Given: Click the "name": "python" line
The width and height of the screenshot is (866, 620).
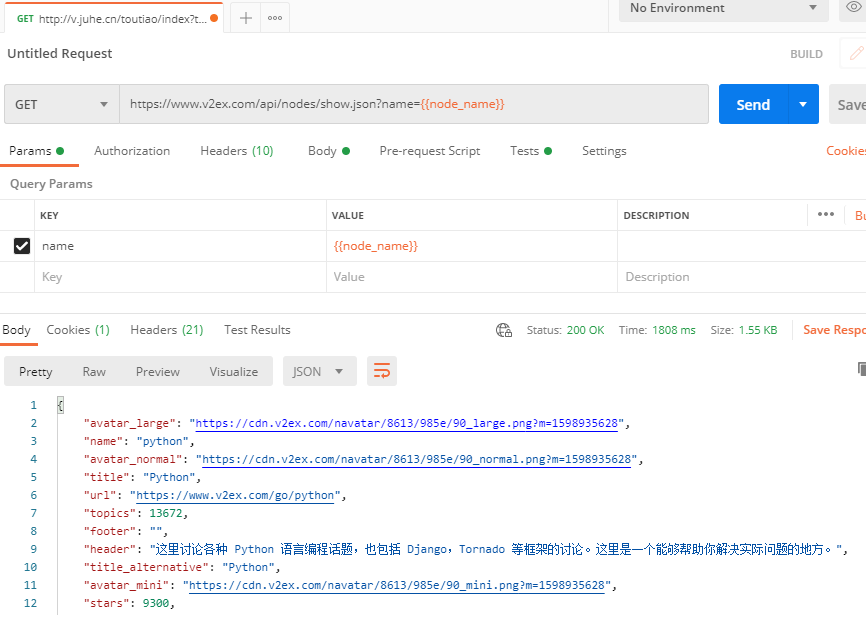Looking at the screenshot, I should [x=139, y=442].
